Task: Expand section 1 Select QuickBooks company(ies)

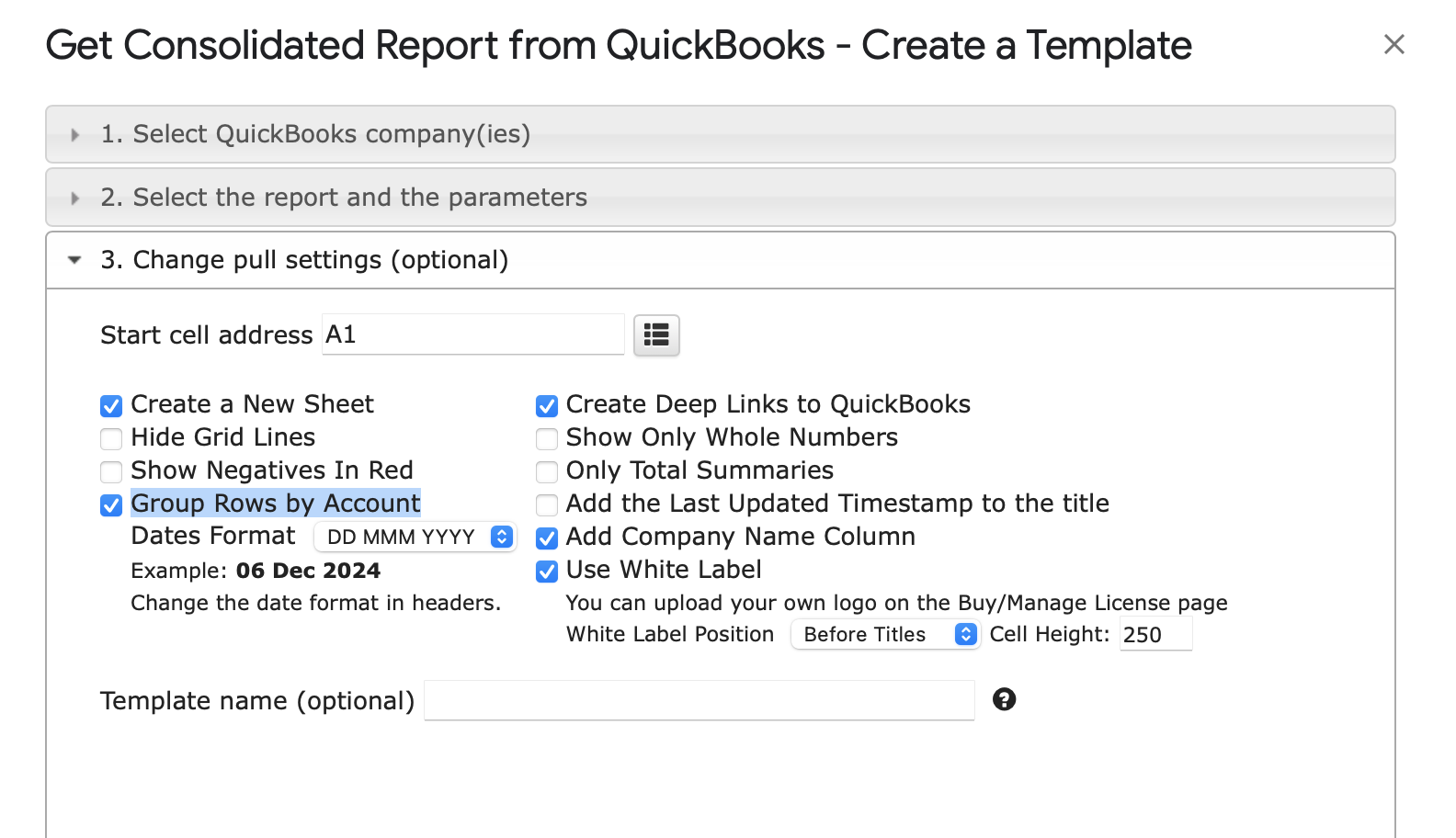Action: click(x=721, y=134)
